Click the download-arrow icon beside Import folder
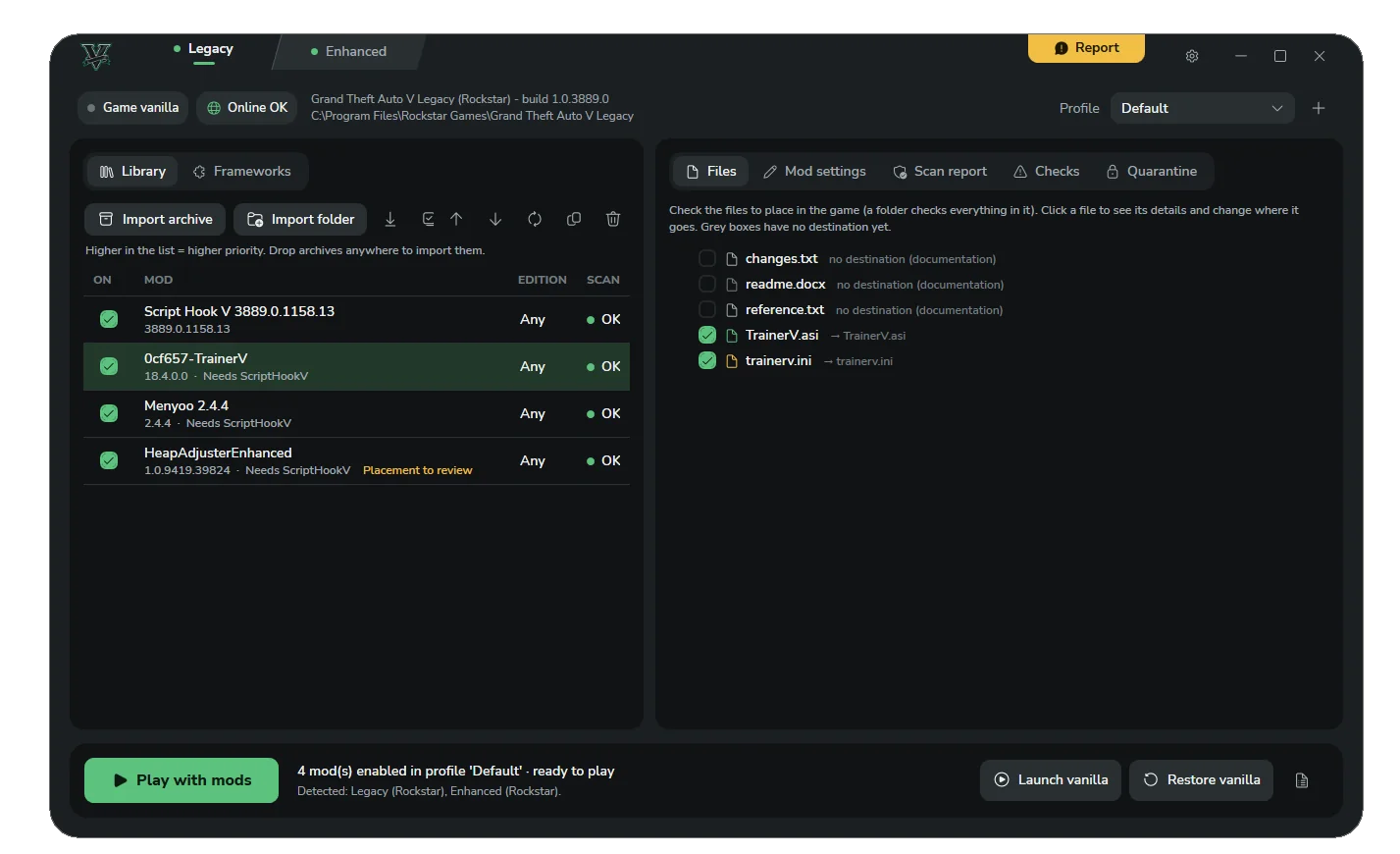Screen dimensions: 1400x854 coord(390,219)
